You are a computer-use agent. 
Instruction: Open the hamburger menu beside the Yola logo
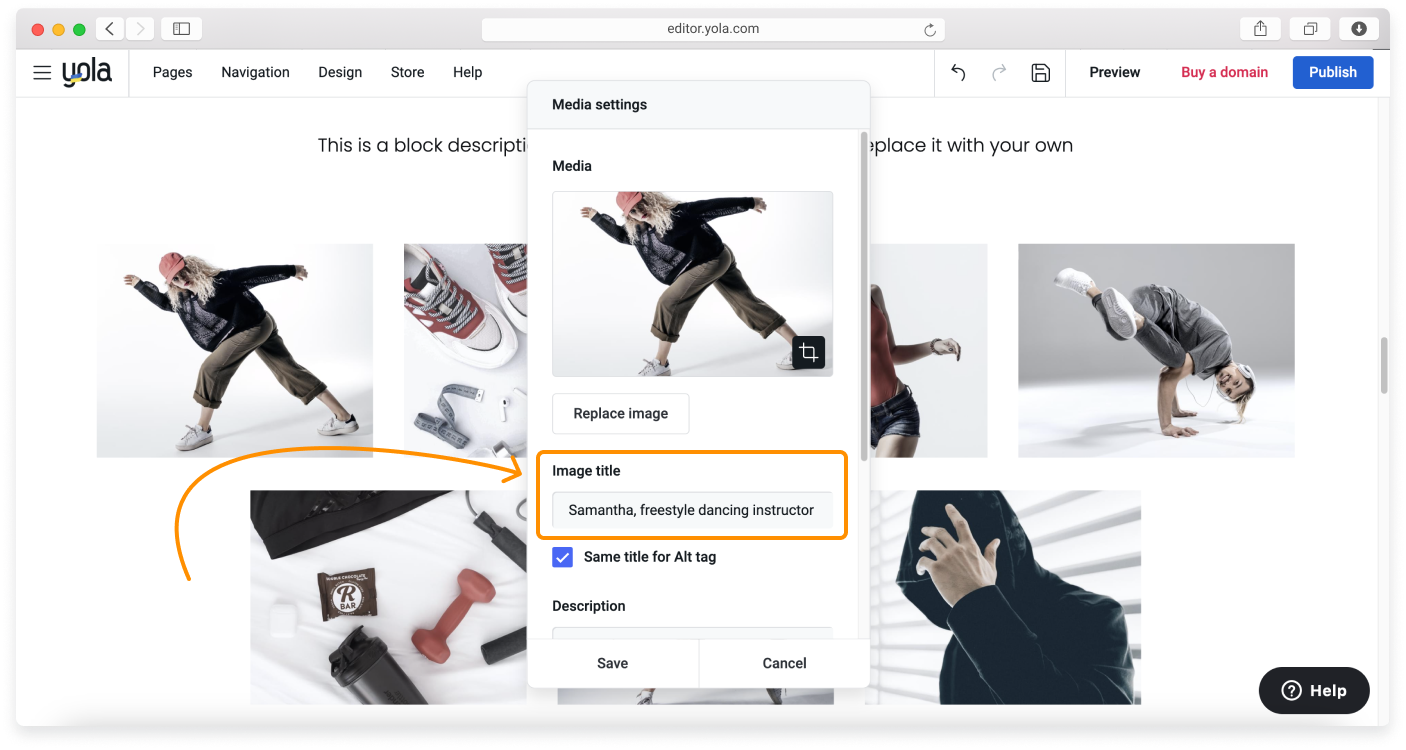[x=42, y=72]
